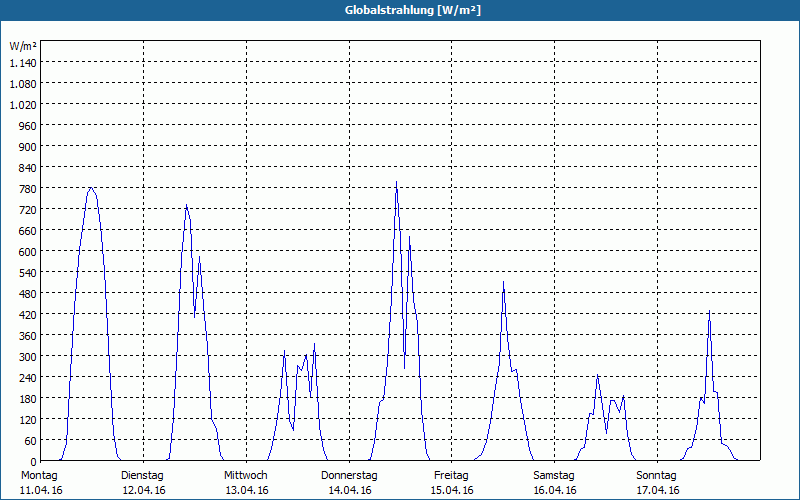Click the 600 y-axis value label
Screen dimensions: 800x500
(x=28, y=252)
